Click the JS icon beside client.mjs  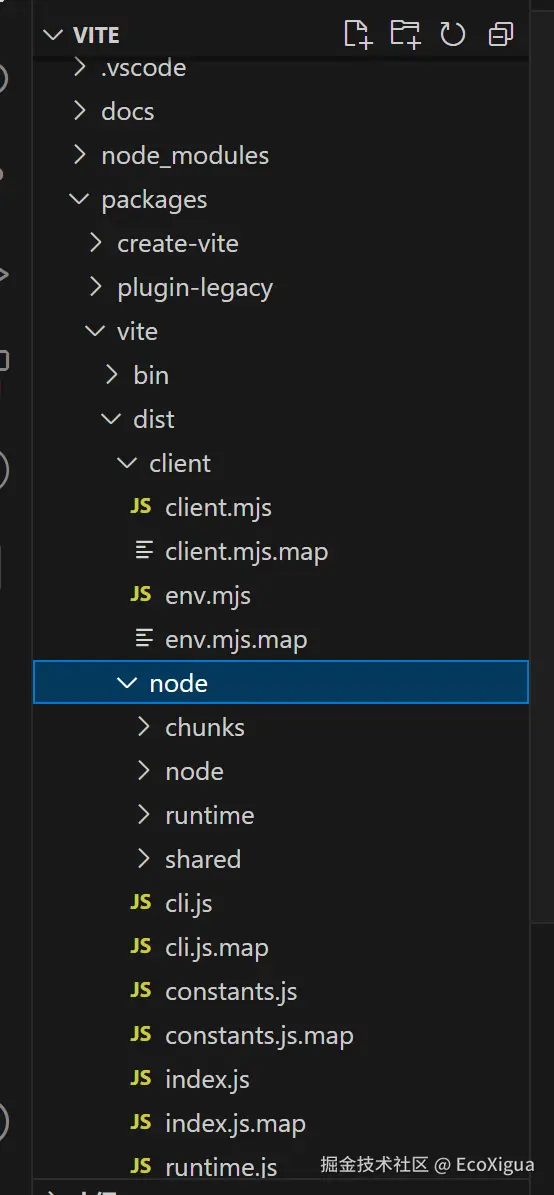pyautogui.click(x=141, y=507)
